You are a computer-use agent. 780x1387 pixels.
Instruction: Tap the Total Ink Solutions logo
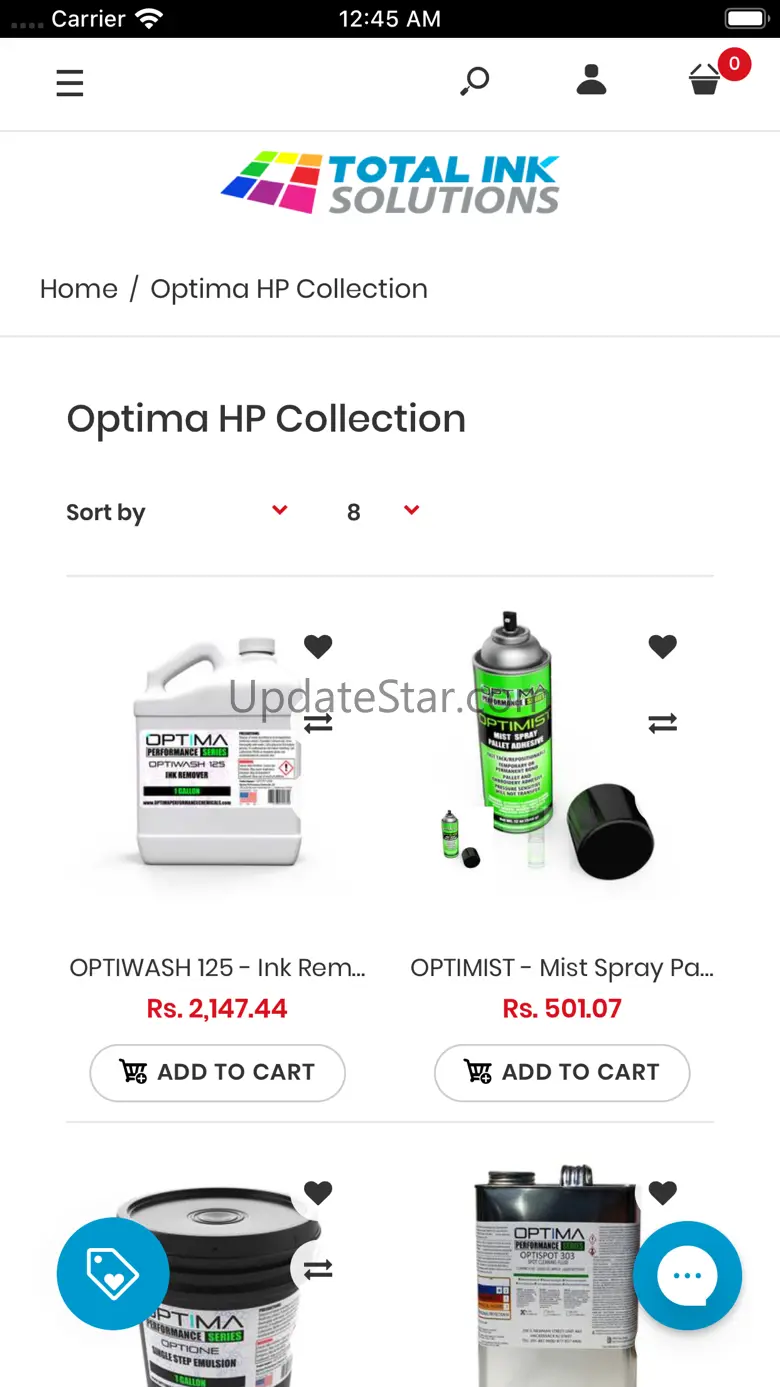[390, 183]
